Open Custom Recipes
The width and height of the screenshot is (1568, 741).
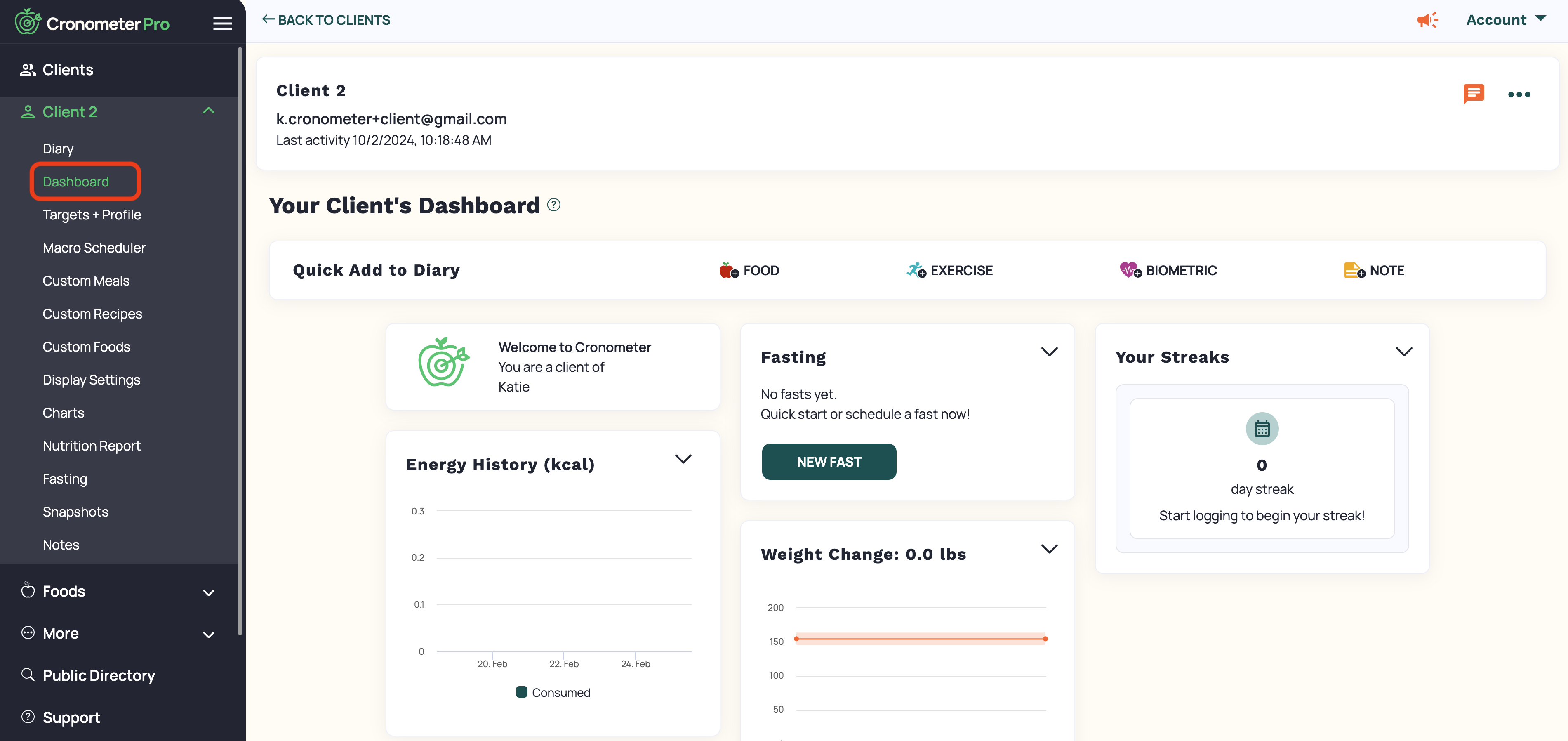(92, 314)
